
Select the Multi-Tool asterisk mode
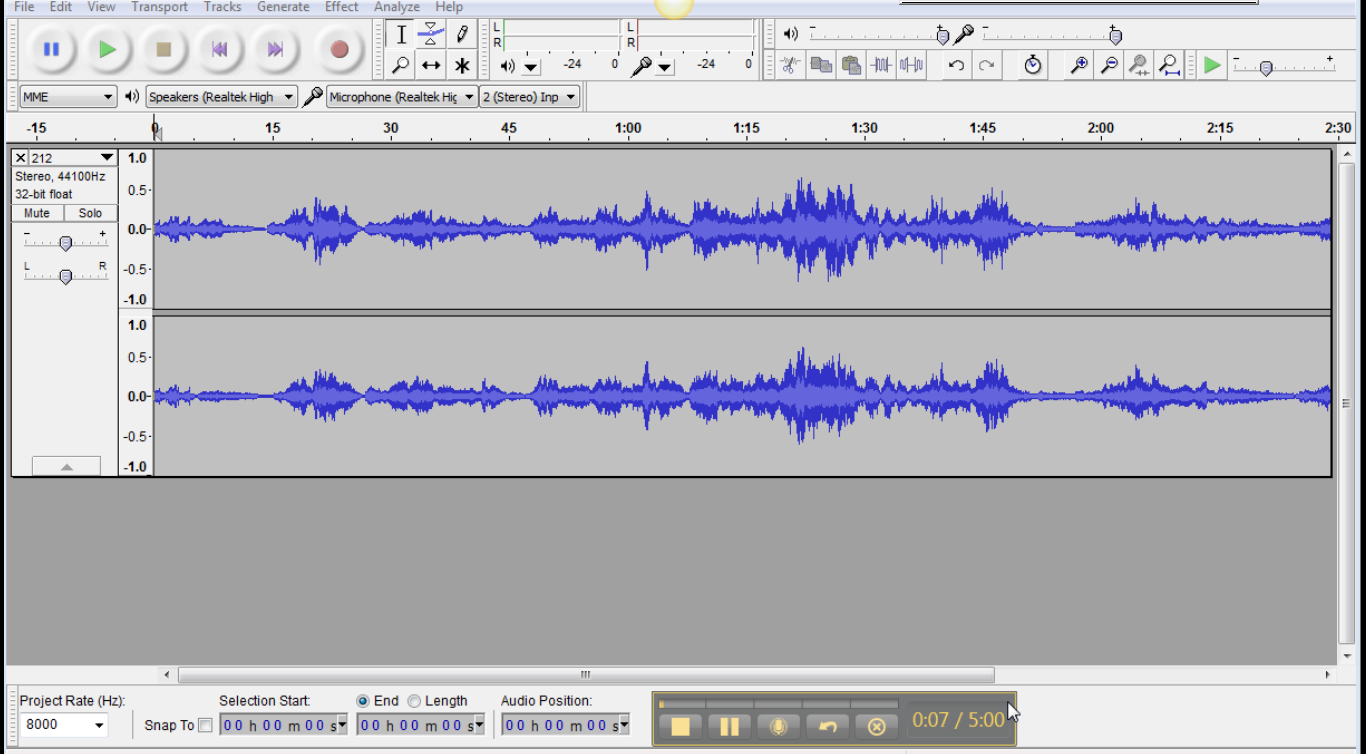click(461, 65)
